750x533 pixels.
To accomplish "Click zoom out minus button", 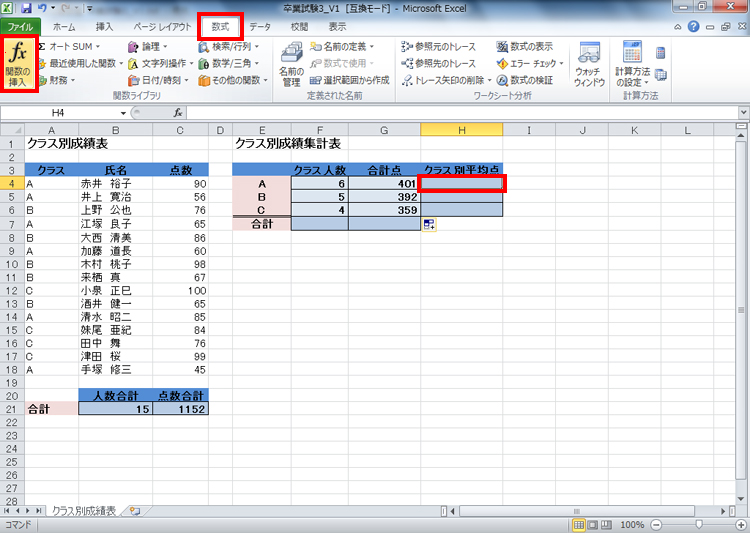I will point(656,525).
